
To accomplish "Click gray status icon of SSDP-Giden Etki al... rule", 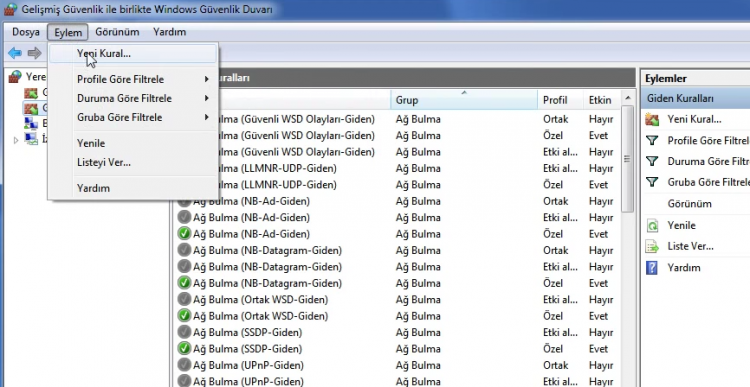I will point(184,332).
